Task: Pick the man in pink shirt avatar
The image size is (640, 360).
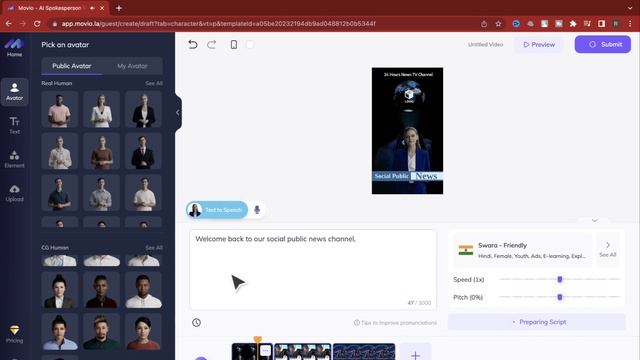Action: tap(60, 109)
